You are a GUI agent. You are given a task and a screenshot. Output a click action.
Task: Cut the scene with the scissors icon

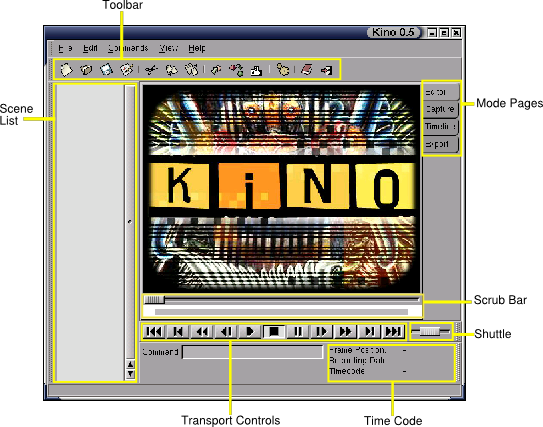[151, 70]
